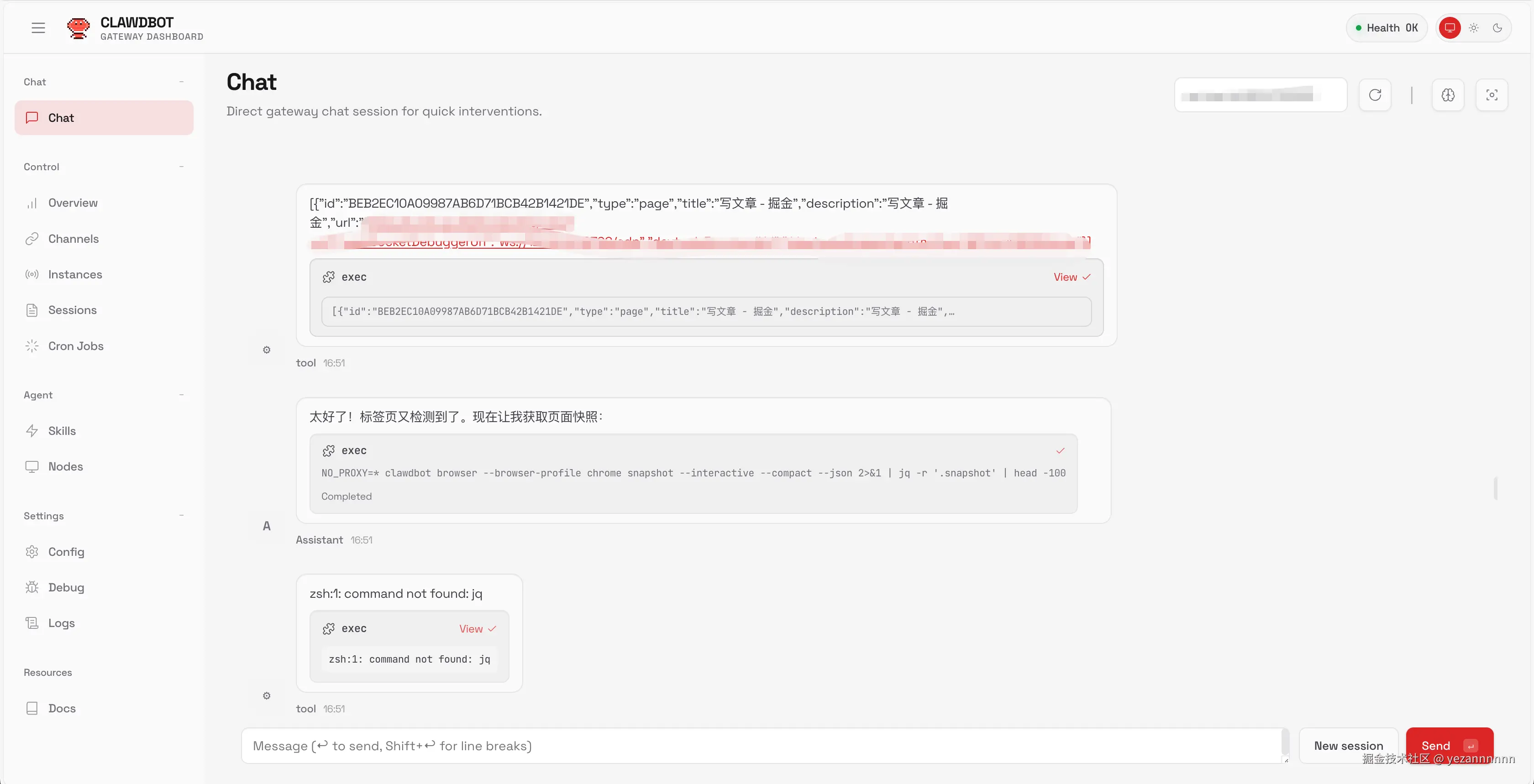Toggle the brain thinking icon

[x=1448, y=95]
